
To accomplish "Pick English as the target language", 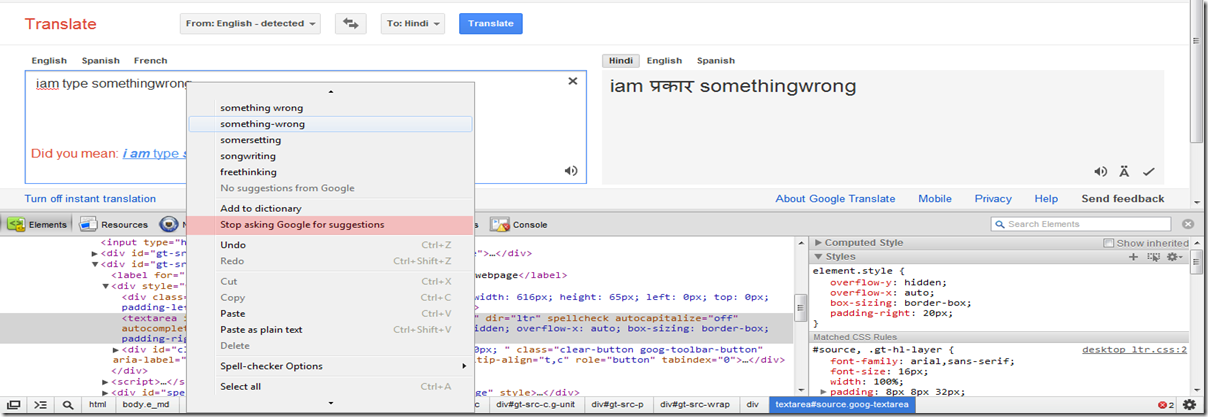I will pos(664,61).
